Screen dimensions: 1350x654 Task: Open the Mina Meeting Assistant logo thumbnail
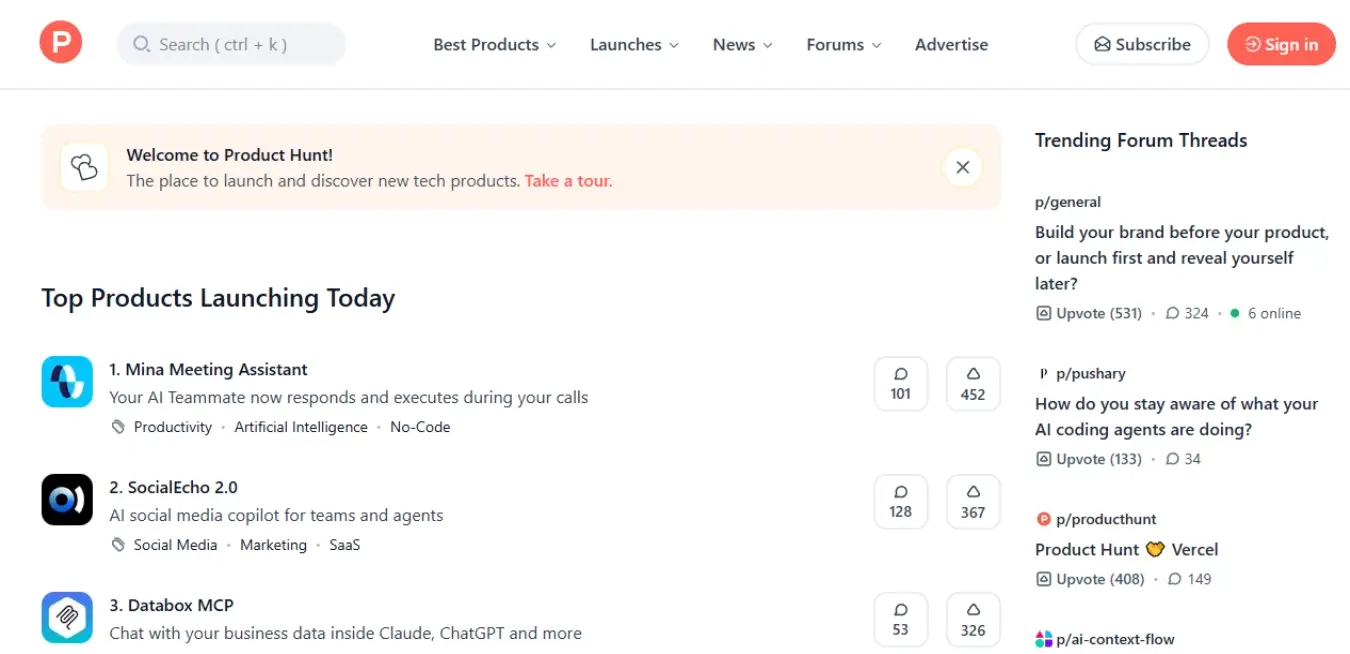coord(67,382)
